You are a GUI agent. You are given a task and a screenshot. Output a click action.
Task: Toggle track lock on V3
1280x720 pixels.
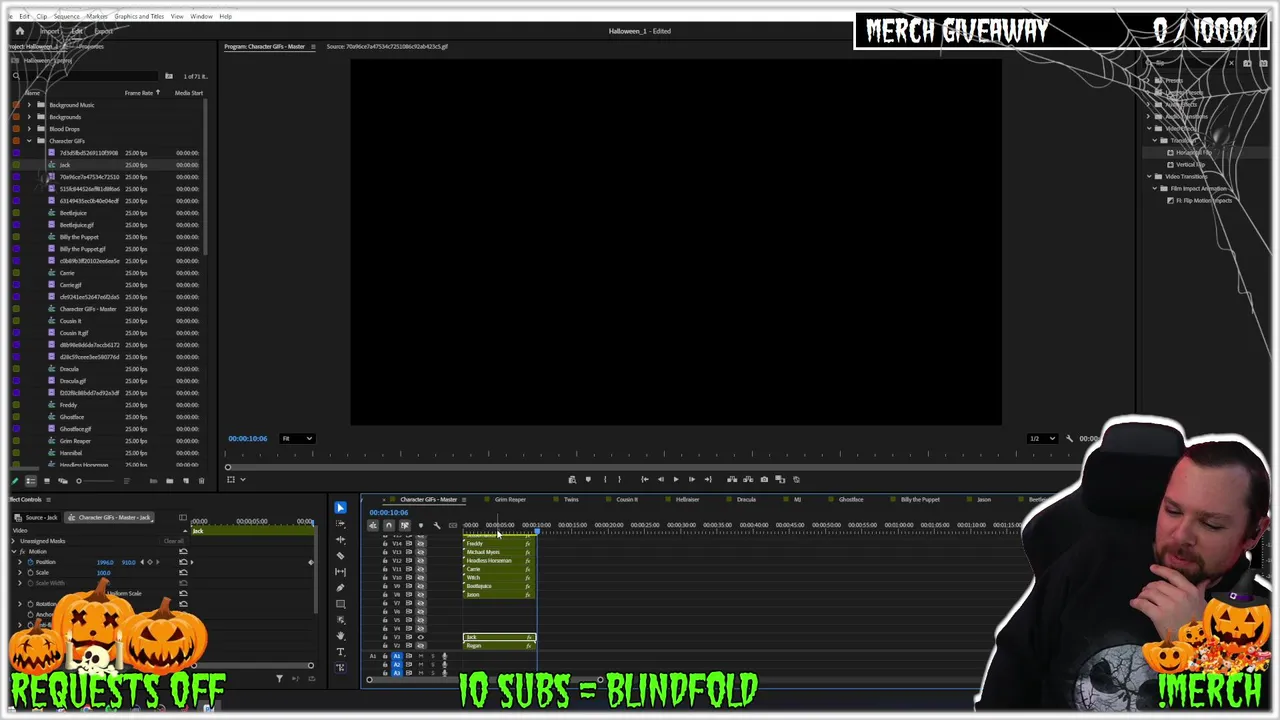pyautogui.click(x=385, y=637)
